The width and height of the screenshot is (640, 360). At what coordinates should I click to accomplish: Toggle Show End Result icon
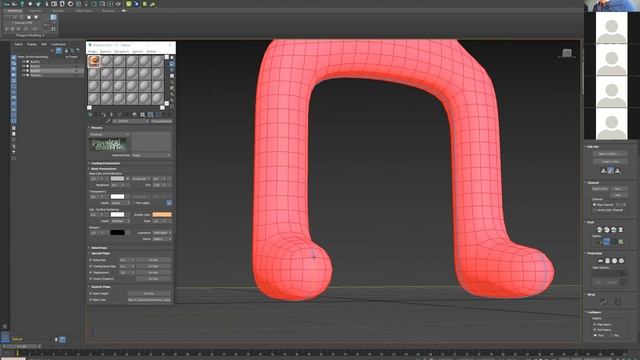click(158, 115)
